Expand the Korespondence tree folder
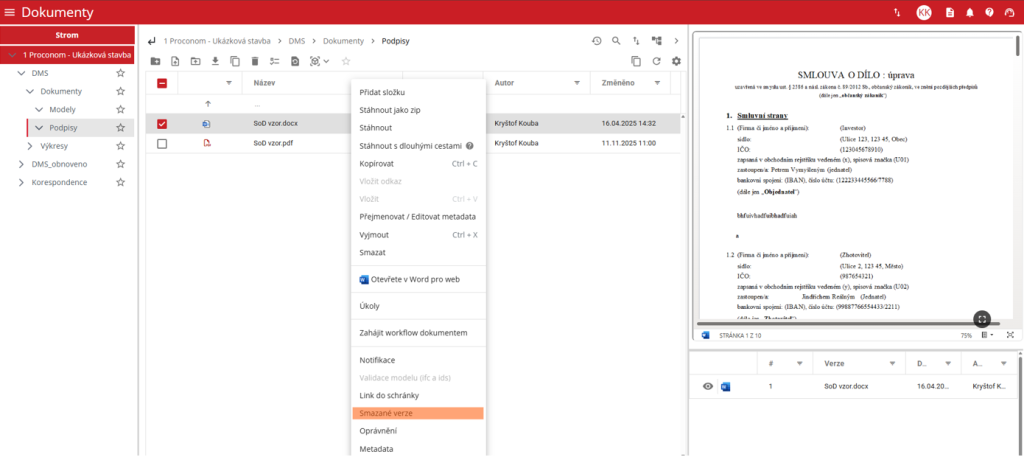1024x457 pixels. (22, 182)
